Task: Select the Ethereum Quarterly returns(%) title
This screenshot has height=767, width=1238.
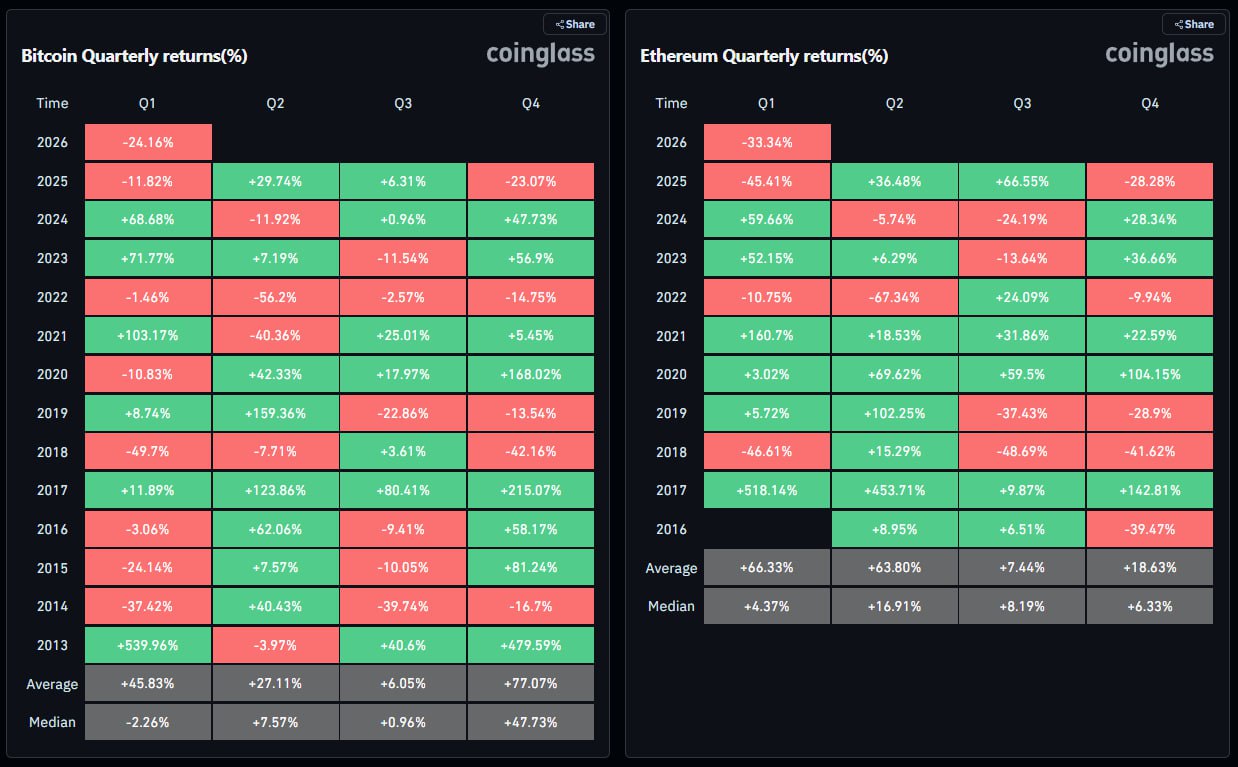Action: [764, 56]
